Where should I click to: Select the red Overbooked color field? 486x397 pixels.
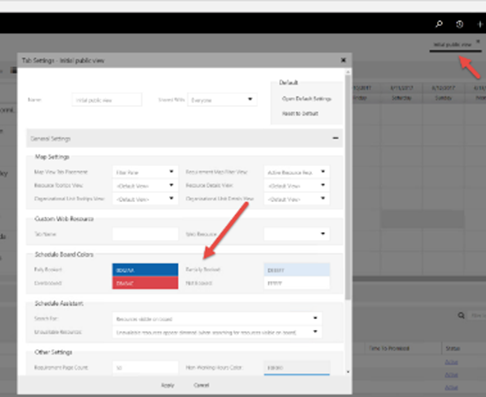click(x=145, y=283)
